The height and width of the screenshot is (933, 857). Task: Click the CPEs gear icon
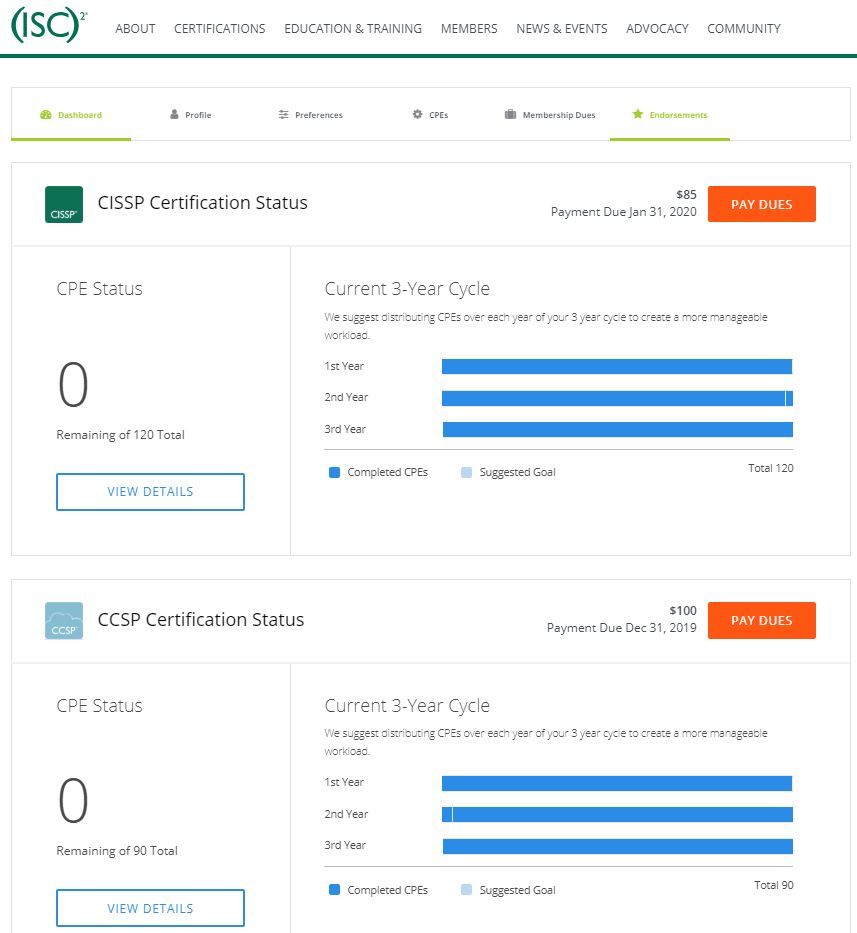(x=418, y=115)
